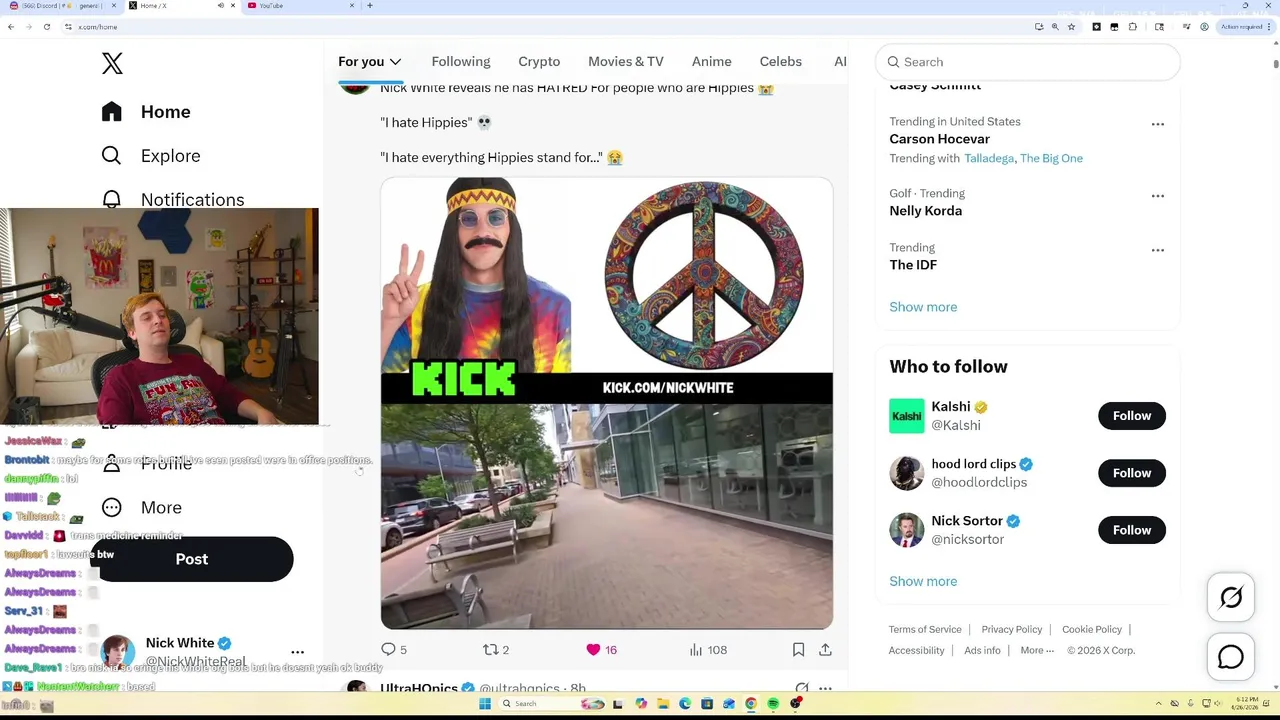Open footer More link menu
Screen dimensions: 1280x720
click(1037, 650)
